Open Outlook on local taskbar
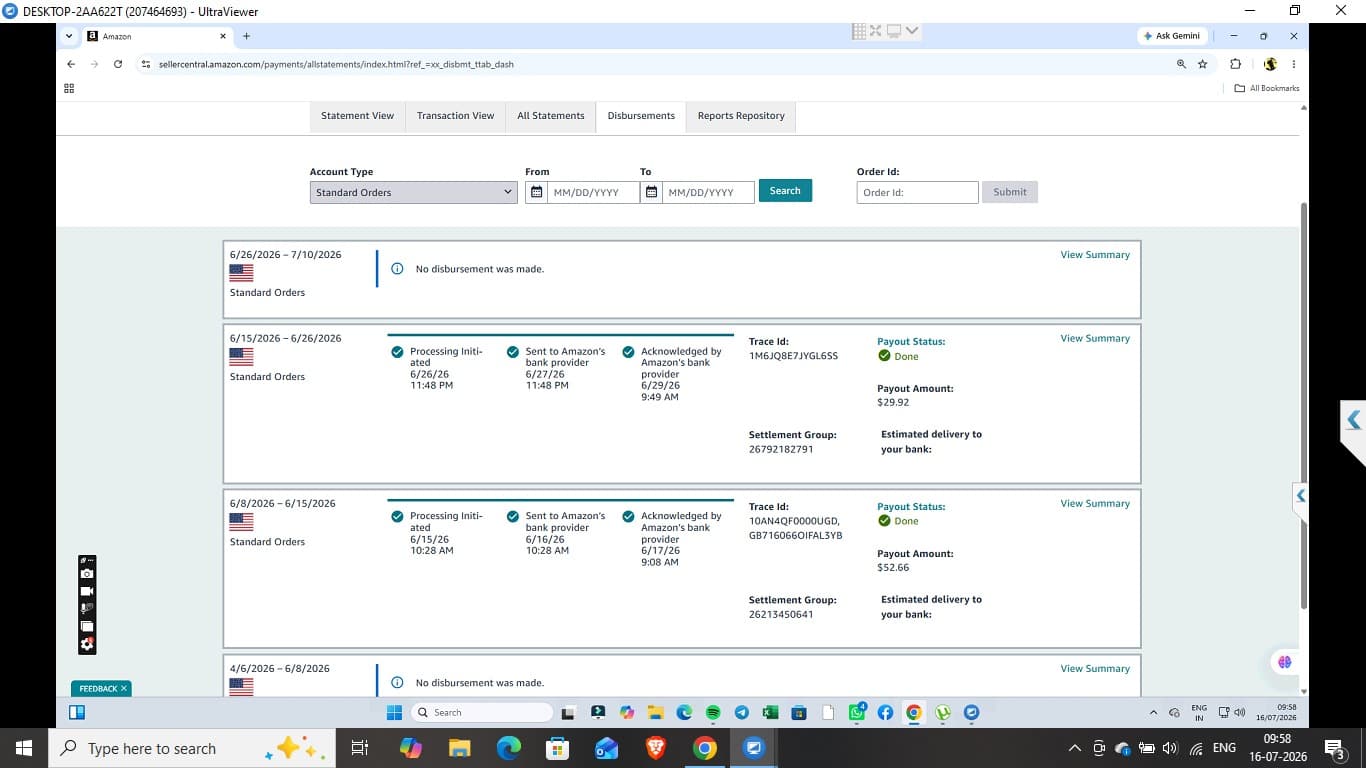 pos(606,748)
